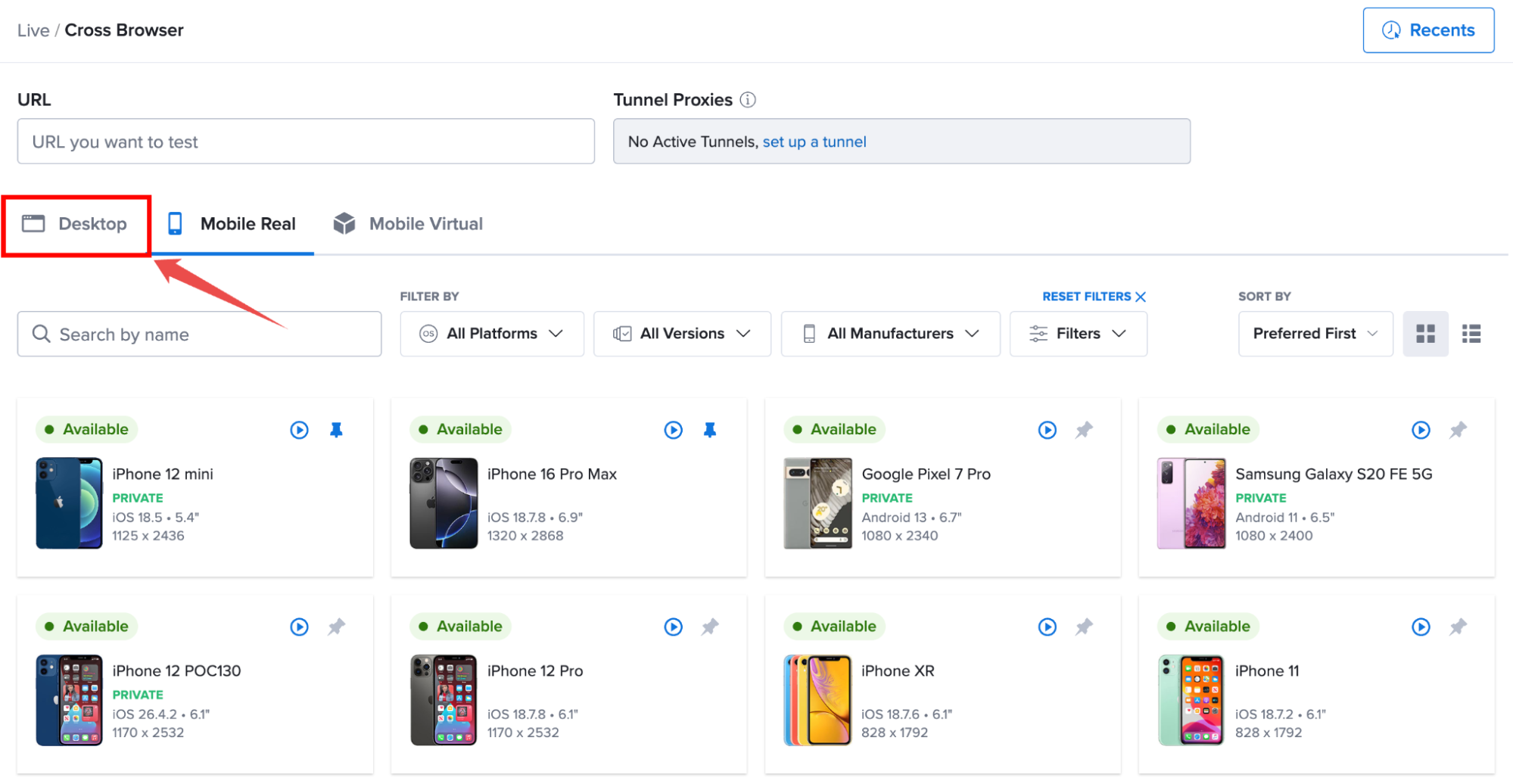
Task: Start the iPhone XR session
Action: 1047,627
